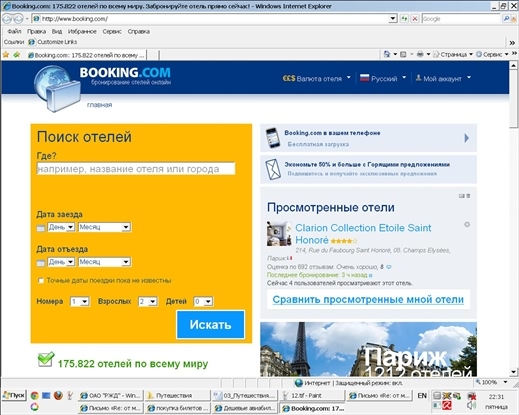The height and width of the screenshot is (415, 519).
Task: Open the check-out date calendar icon
Action: [x=41, y=263]
